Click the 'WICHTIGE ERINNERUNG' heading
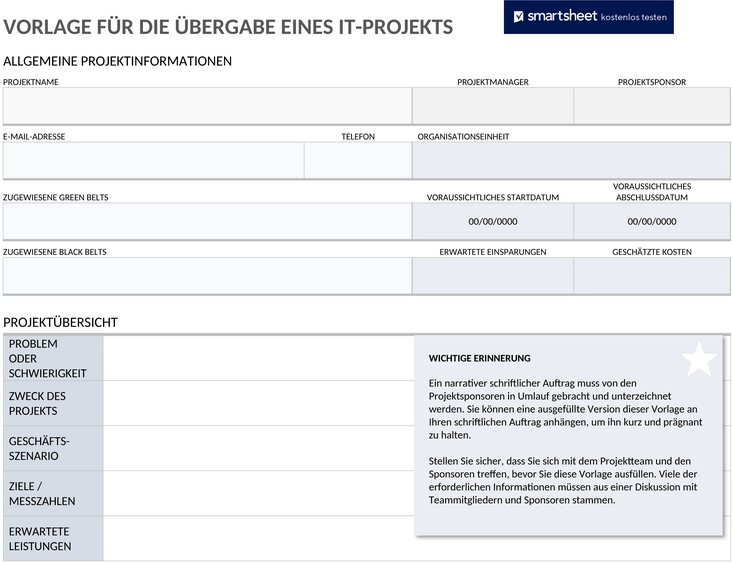 479,359
